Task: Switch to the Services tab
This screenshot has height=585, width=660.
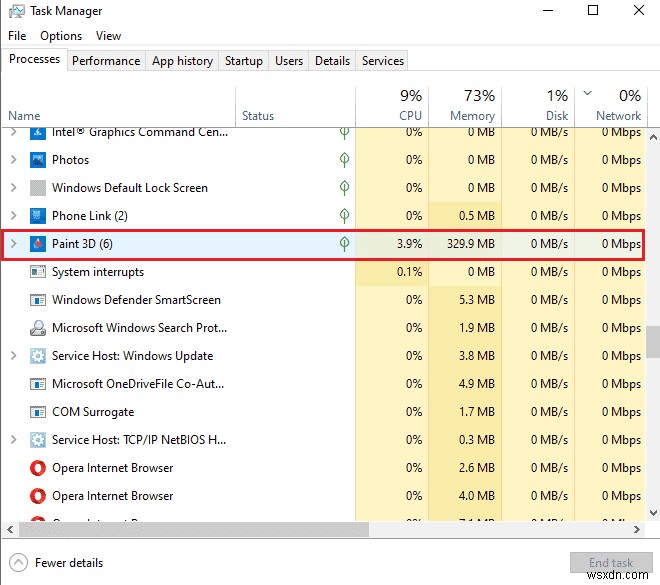Action: (x=383, y=61)
